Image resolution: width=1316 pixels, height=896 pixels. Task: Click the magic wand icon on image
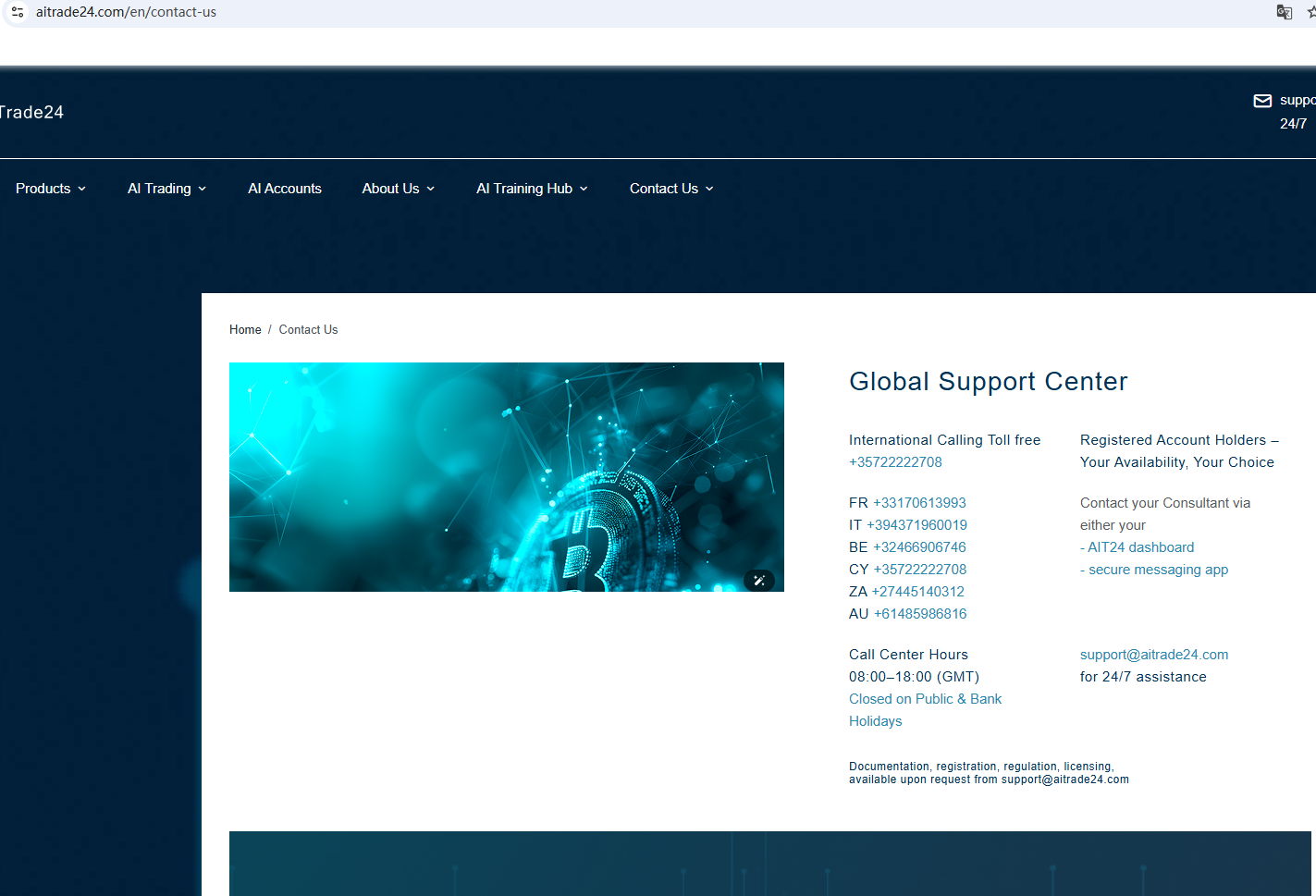pyautogui.click(x=759, y=581)
